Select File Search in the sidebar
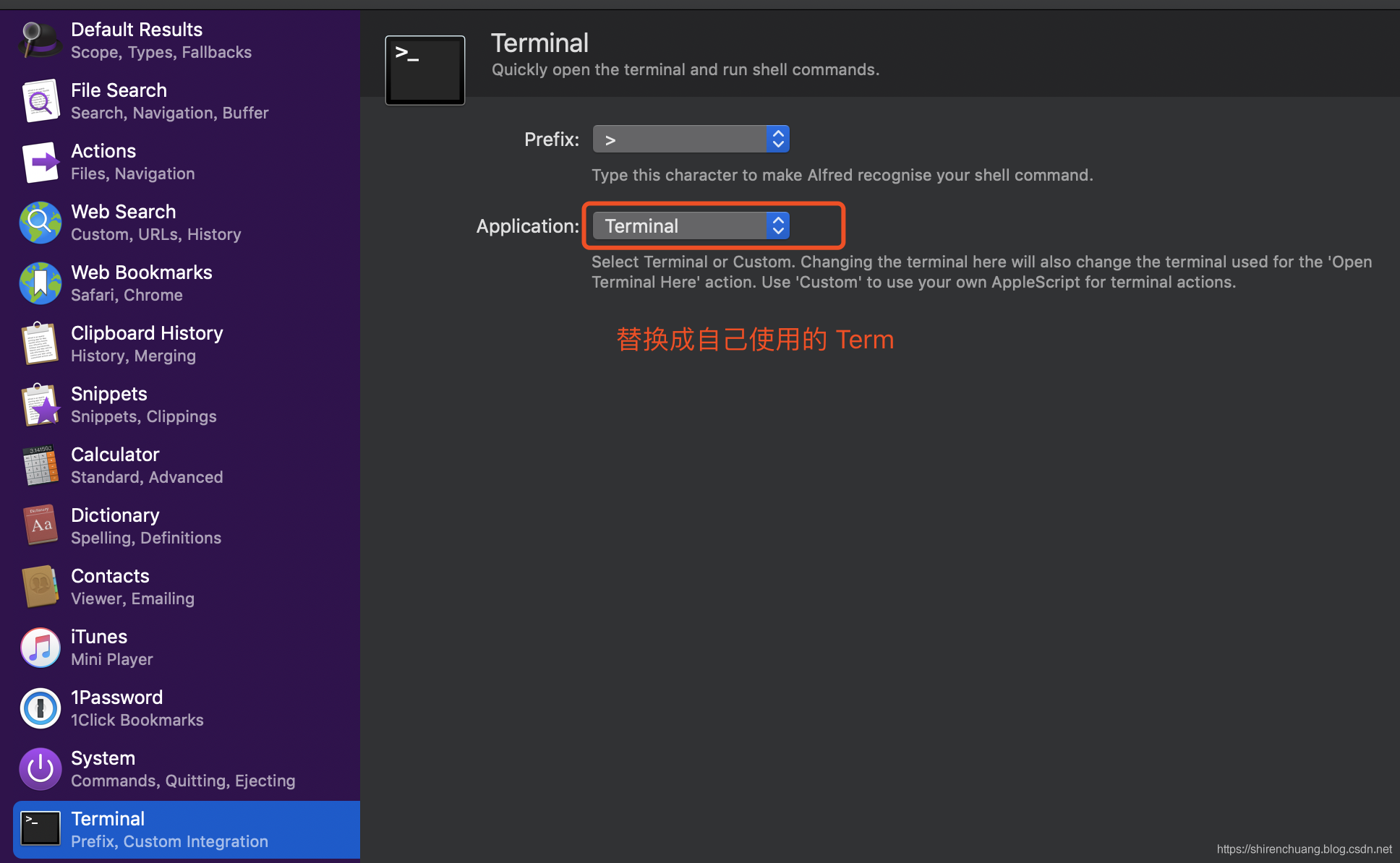This screenshot has width=1400, height=863. tap(187, 100)
